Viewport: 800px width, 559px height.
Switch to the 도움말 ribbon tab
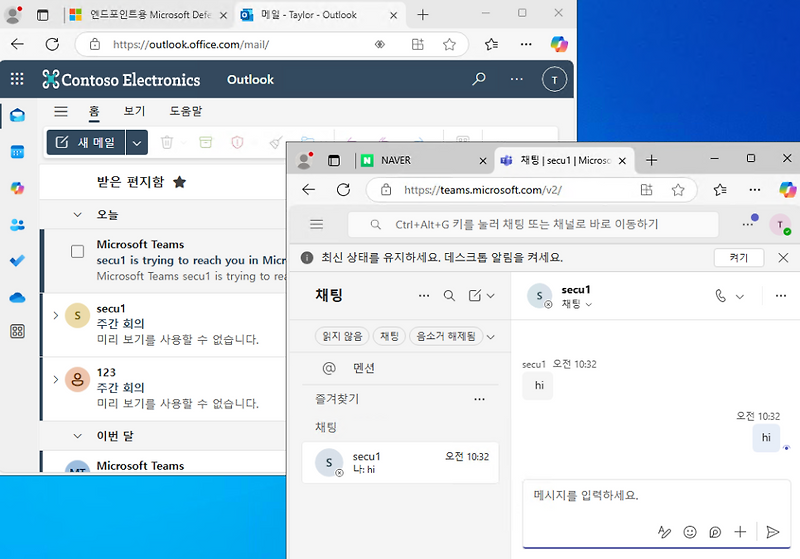(x=186, y=111)
